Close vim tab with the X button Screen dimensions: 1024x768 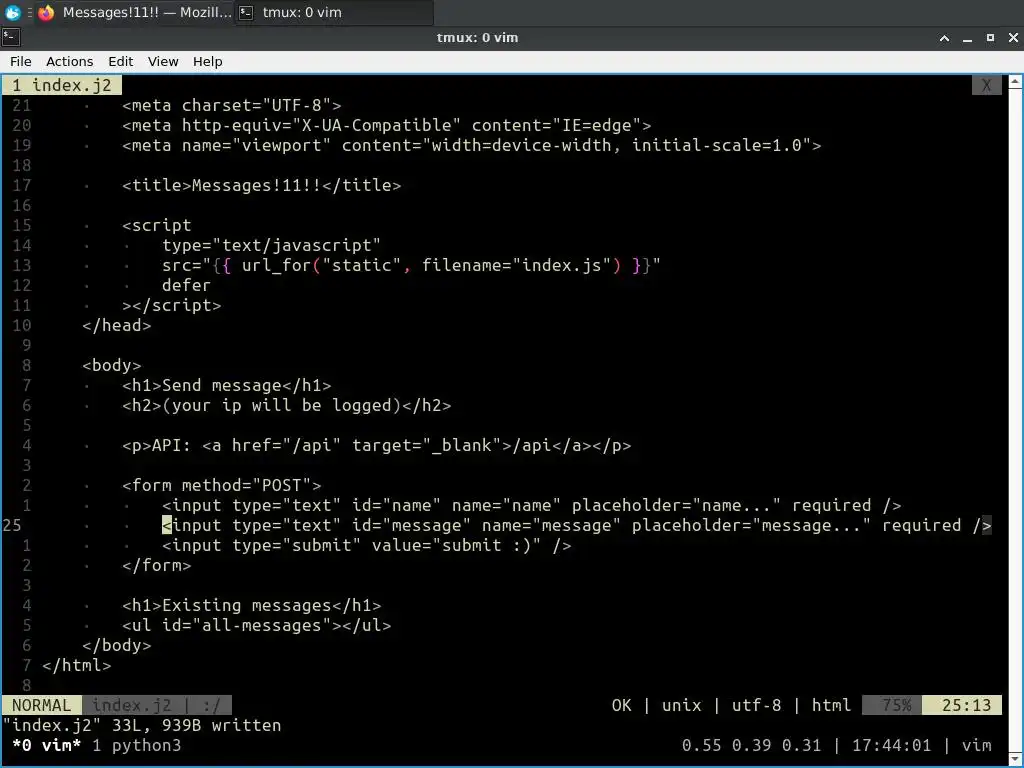coord(986,85)
